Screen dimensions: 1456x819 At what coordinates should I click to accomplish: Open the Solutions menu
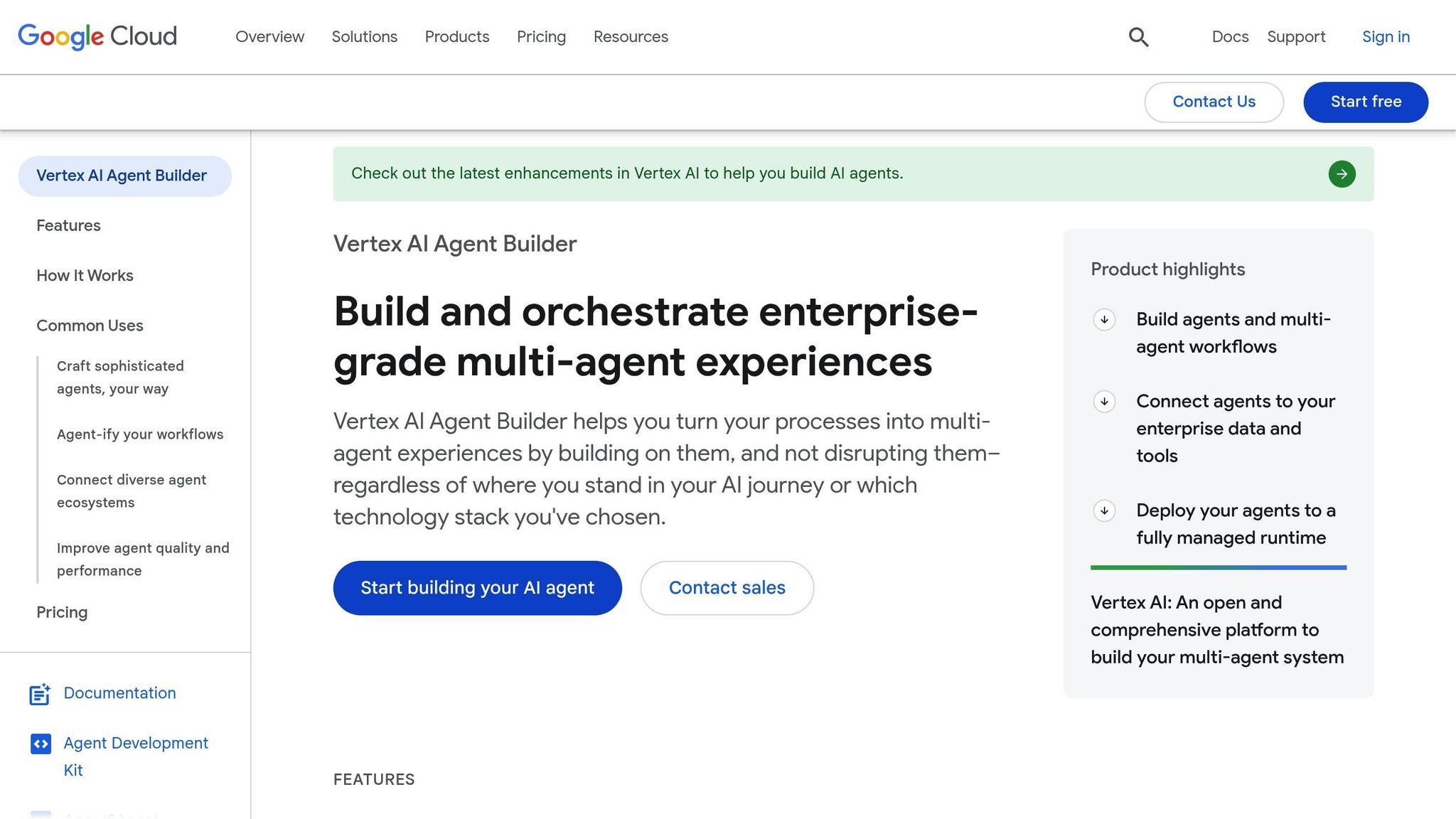[x=364, y=37]
